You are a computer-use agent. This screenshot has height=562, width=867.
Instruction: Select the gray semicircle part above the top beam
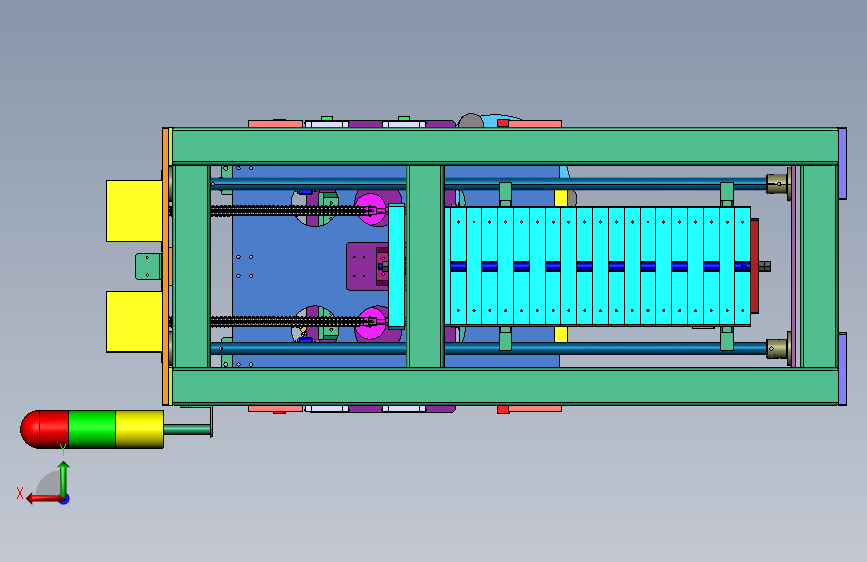471,121
